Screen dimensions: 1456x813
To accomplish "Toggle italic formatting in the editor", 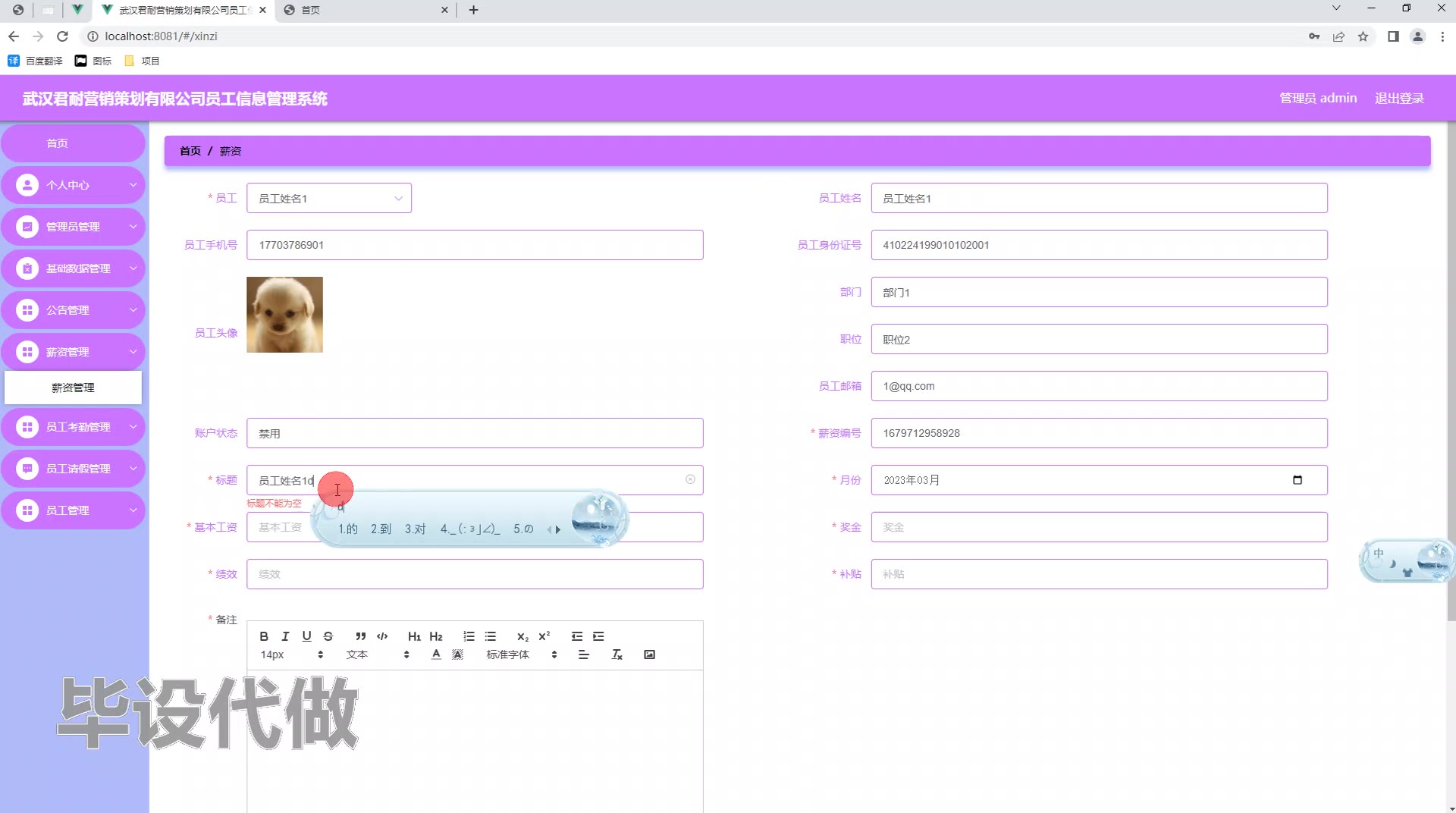I will point(285,636).
